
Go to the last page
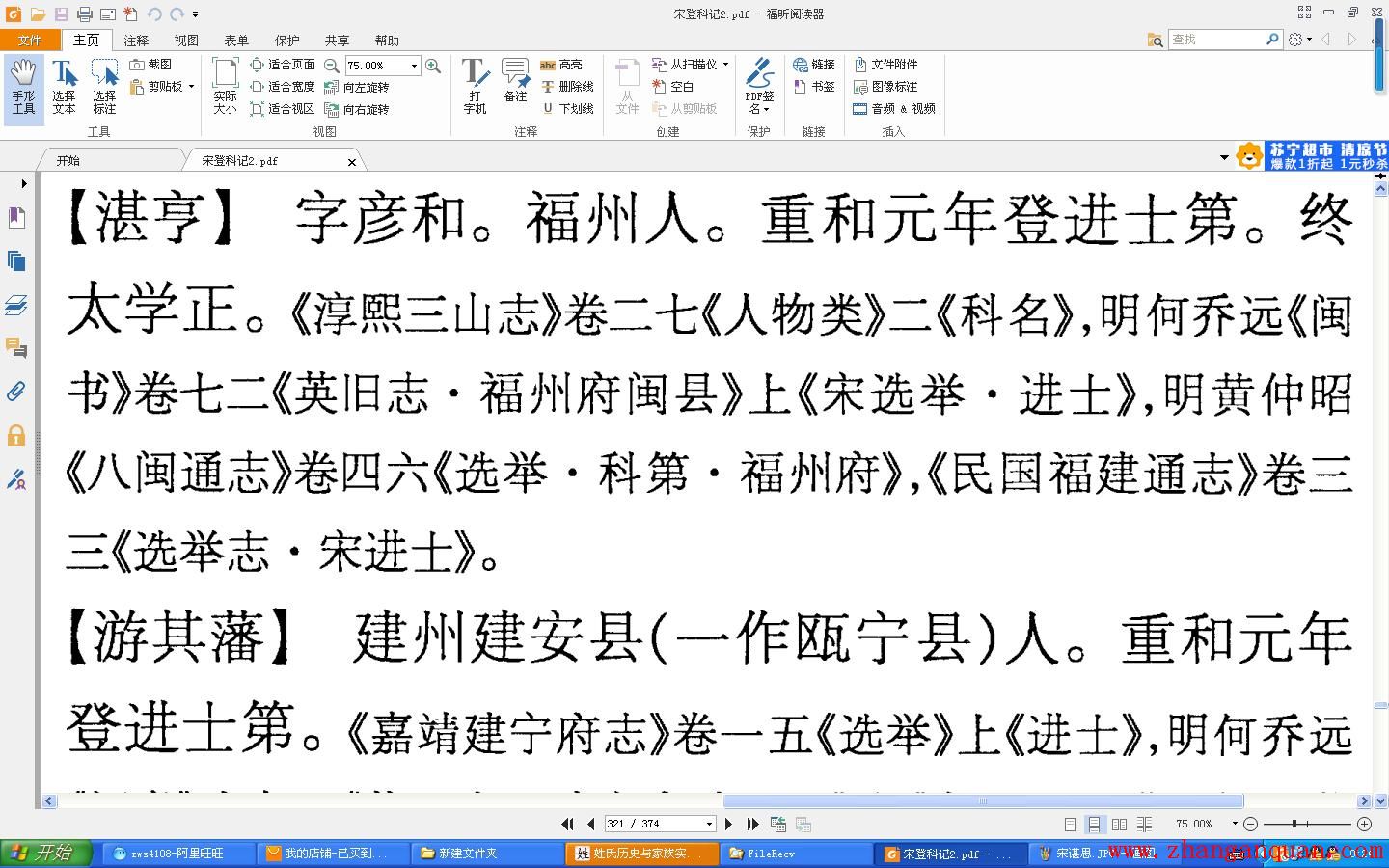coord(752,824)
